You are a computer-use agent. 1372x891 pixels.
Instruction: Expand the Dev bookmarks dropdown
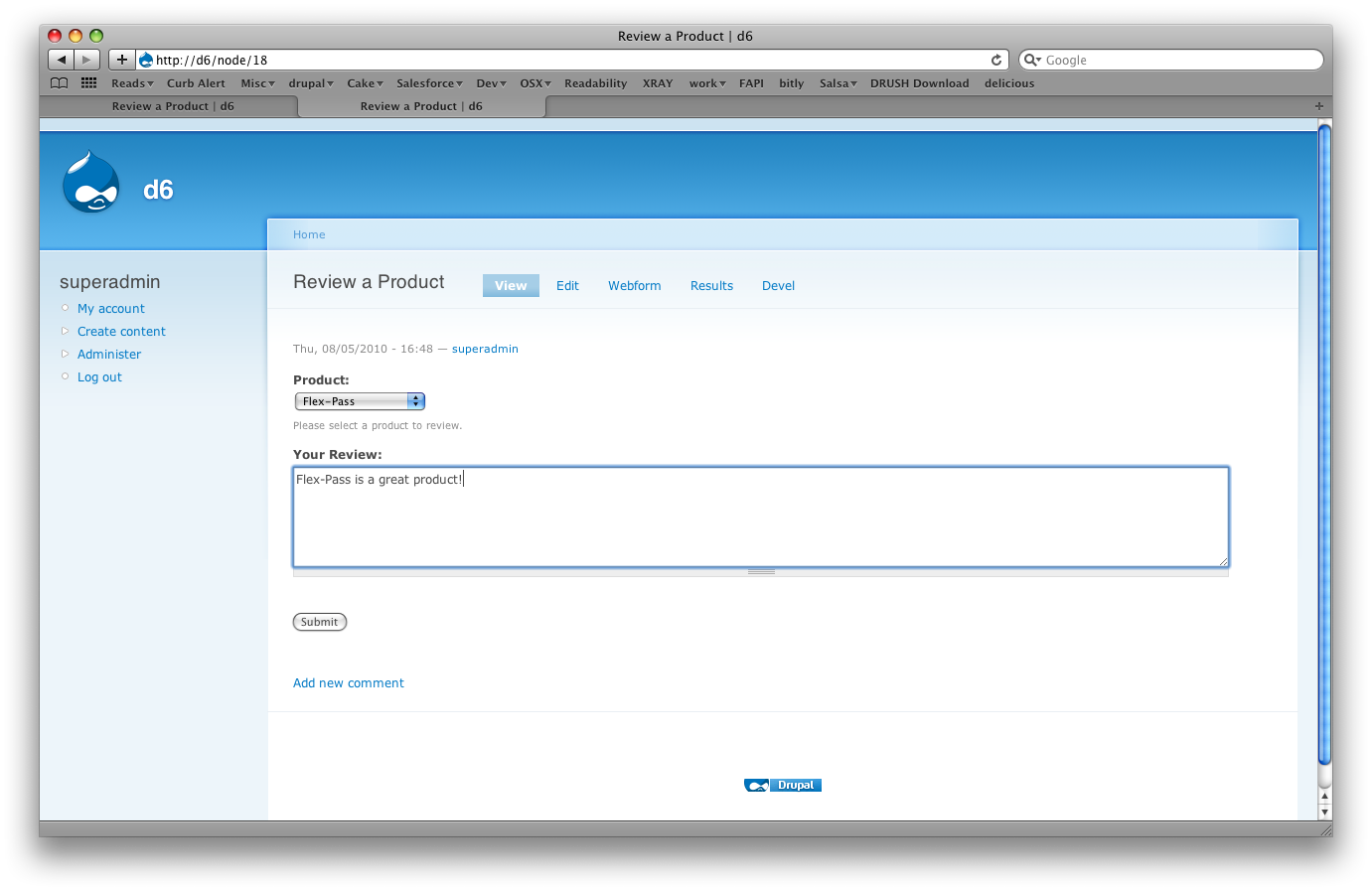pyautogui.click(x=489, y=83)
